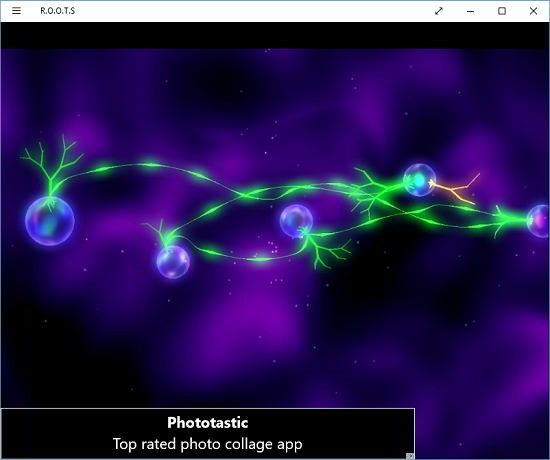Select the bubble with the cyan core

[420, 180]
